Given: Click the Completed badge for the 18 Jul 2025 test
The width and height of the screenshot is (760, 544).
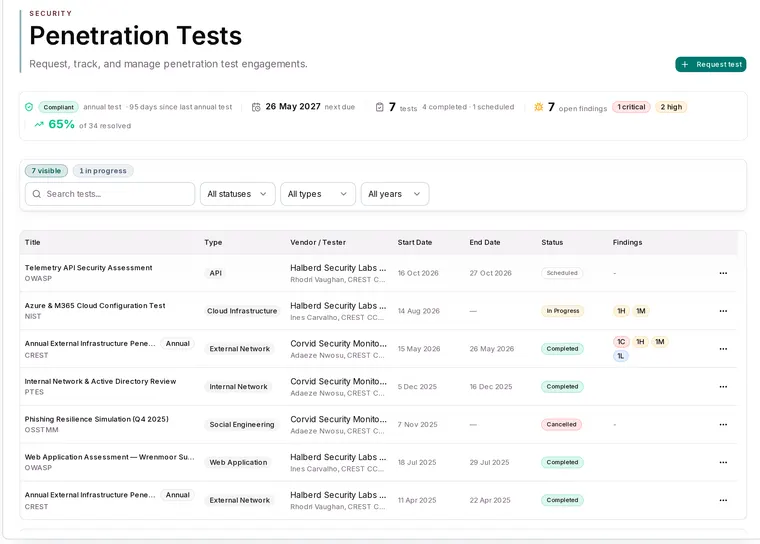Looking at the screenshot, I should coord(562,462).
